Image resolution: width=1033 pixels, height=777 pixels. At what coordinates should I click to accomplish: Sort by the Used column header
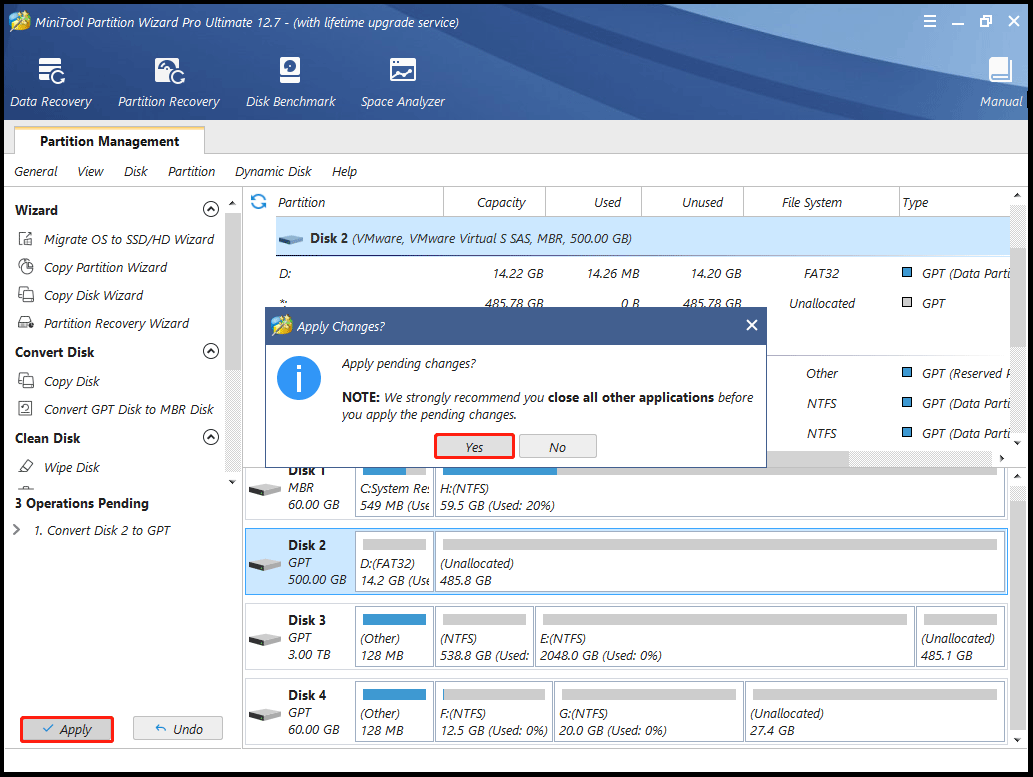[x=594, y=202]
